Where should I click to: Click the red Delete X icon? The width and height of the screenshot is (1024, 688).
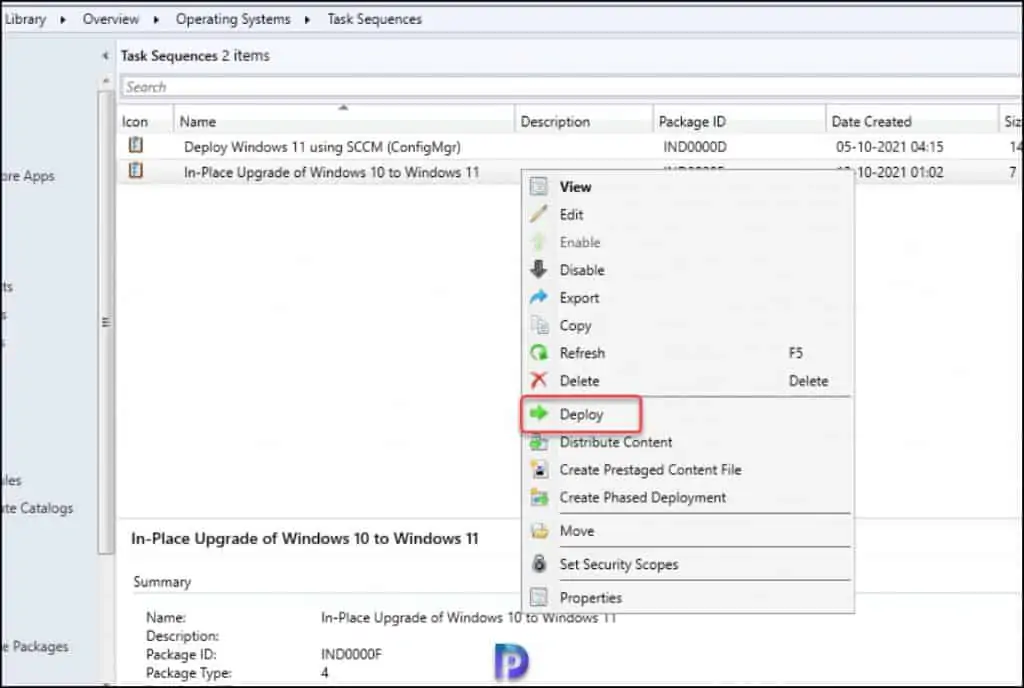coord(539,381)
